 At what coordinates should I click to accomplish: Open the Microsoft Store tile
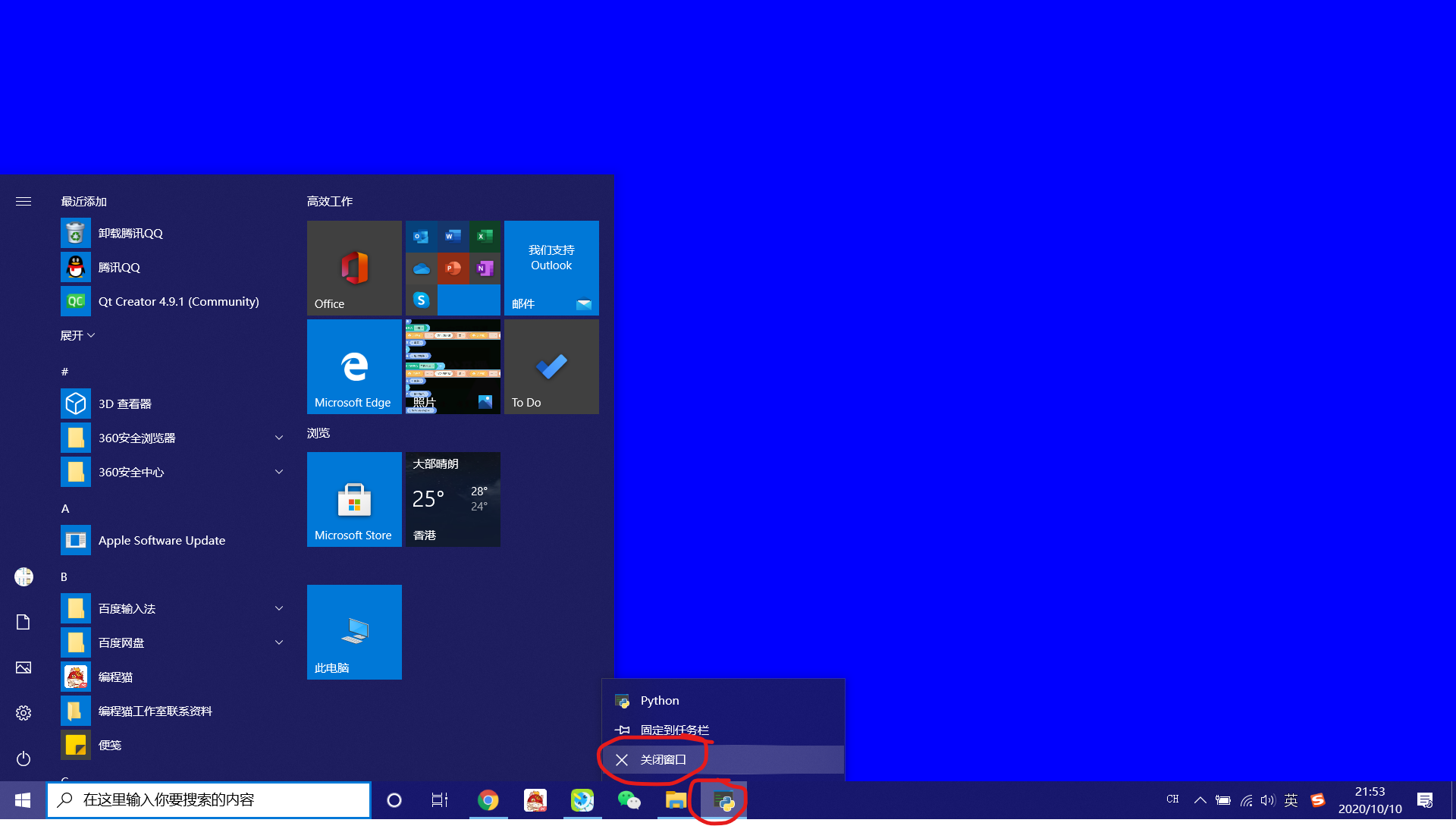coord(354,499)
